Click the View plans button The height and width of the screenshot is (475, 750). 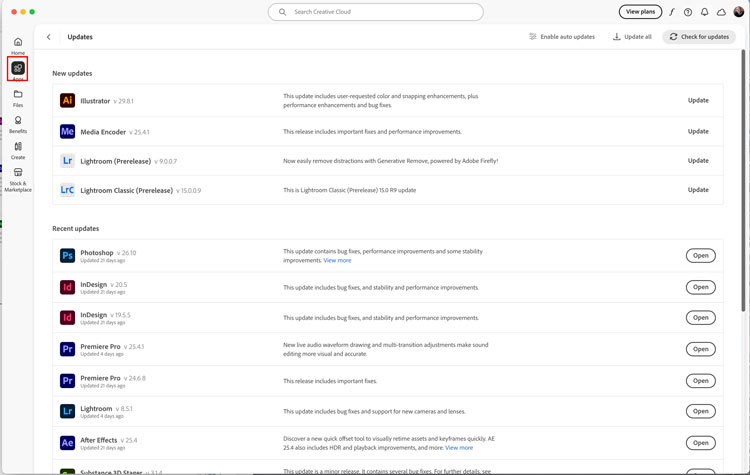pyautogui.click(x=640, y=11)
